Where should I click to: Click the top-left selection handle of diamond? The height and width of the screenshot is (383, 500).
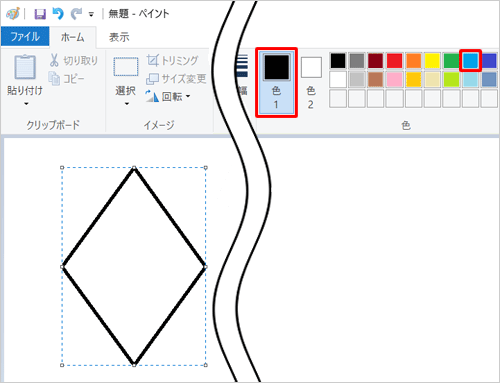tap(62, 167)
